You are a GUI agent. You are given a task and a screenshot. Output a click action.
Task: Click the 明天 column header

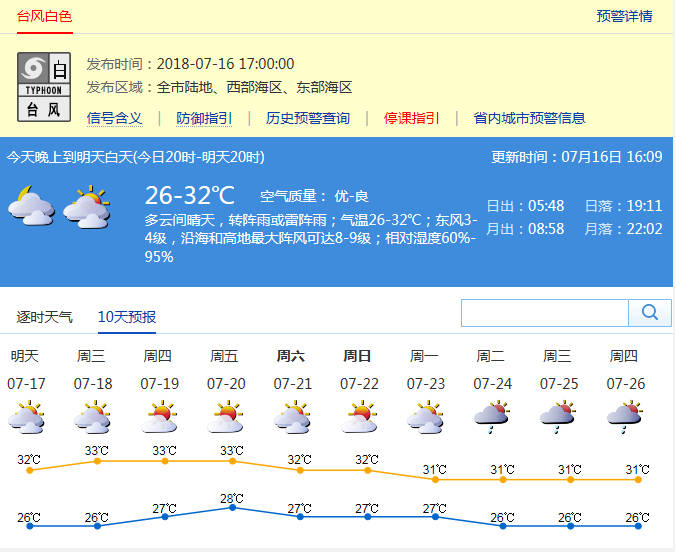click(25, 356)
